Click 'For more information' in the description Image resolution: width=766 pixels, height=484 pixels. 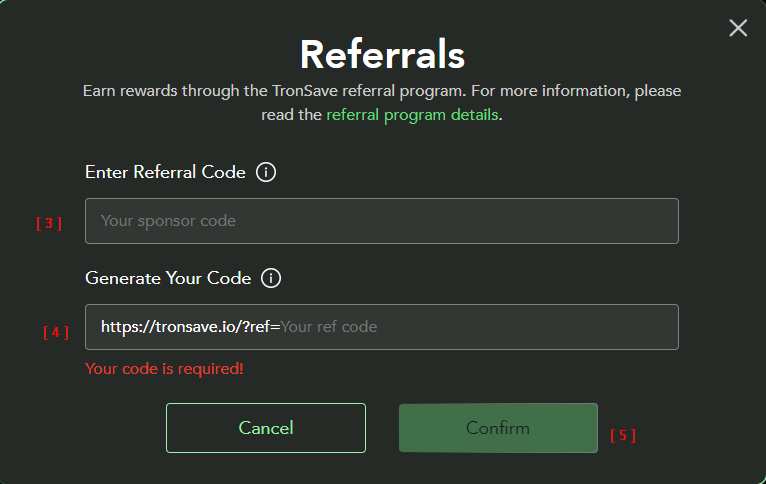(558, 91)
